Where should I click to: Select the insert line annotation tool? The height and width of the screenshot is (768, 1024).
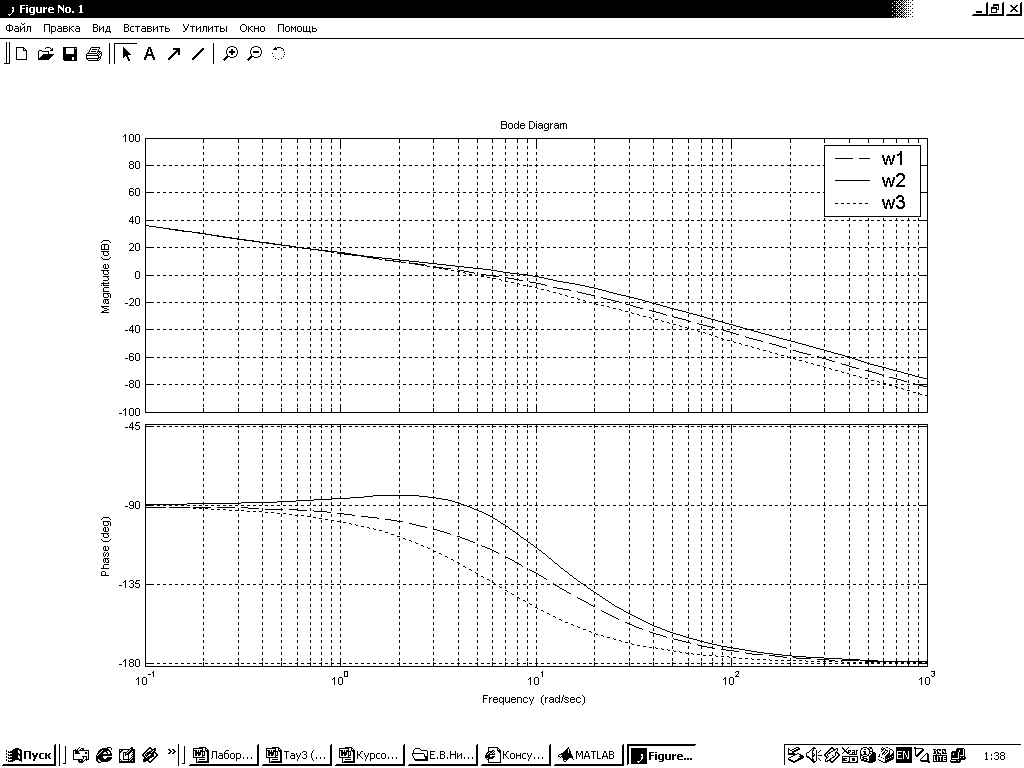(x=198, y=54)
